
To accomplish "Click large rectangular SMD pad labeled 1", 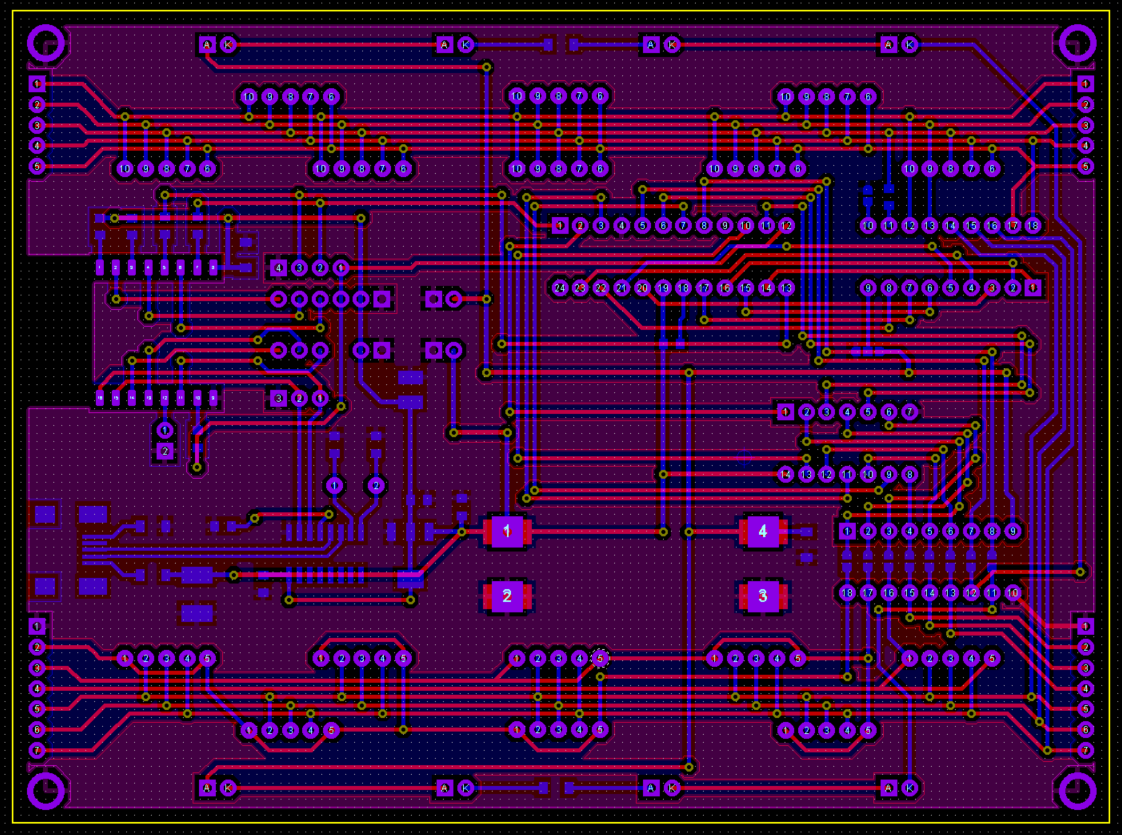I will pos(507,532).
